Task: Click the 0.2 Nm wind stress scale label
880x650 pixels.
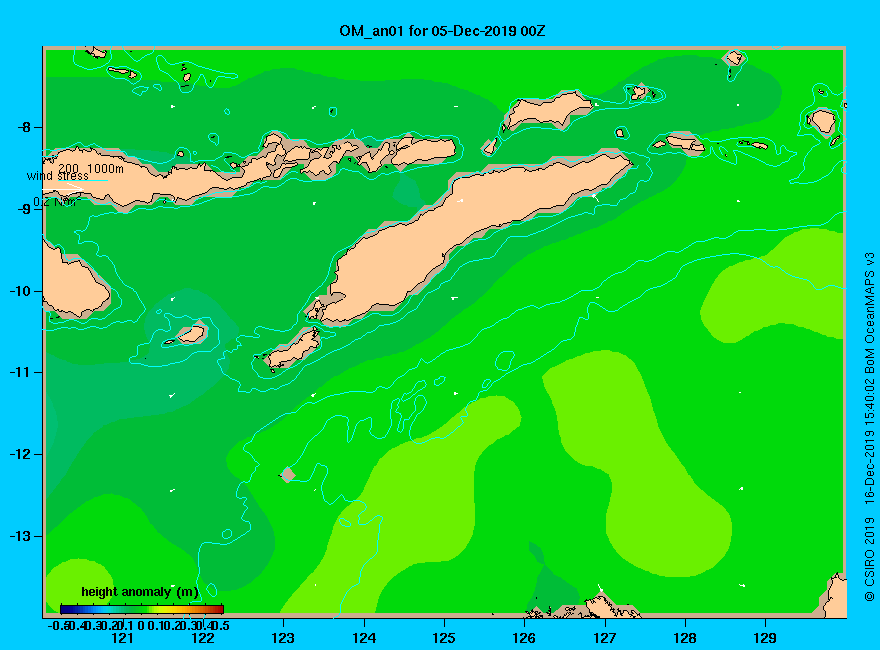Action: pos(55,202)
